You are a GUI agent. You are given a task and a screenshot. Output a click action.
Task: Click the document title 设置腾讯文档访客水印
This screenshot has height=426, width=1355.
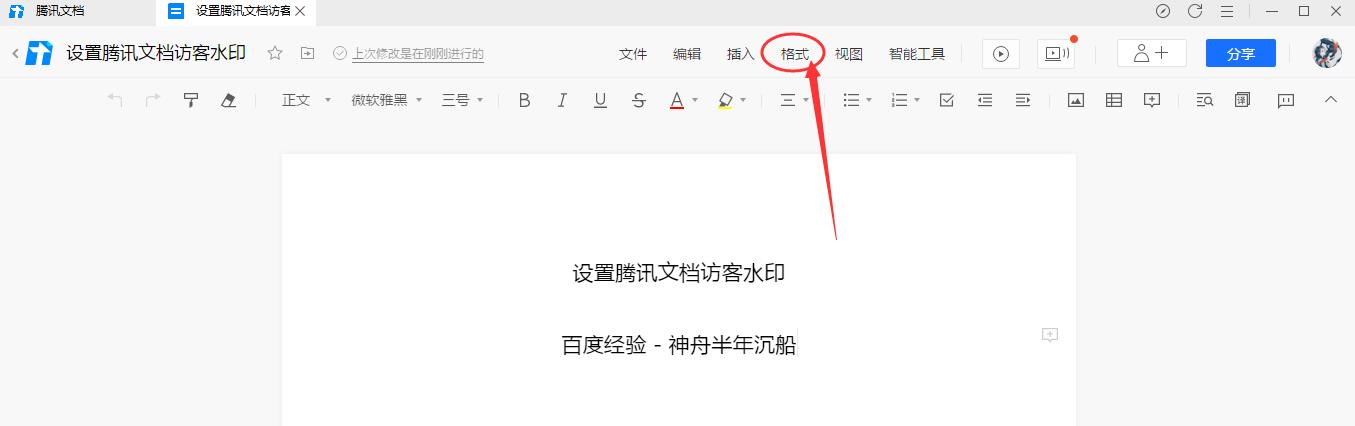[156, 53]
